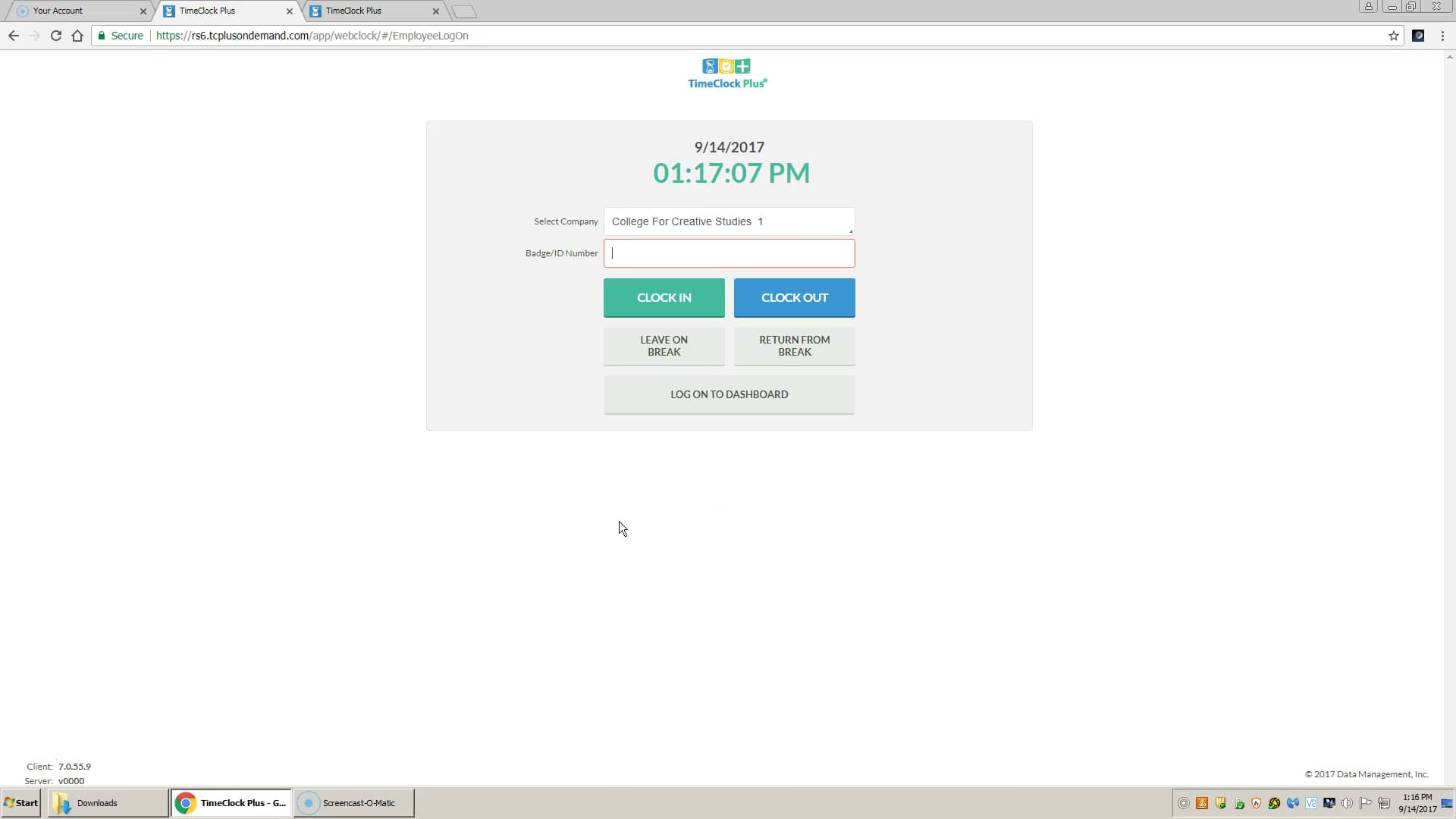Viewport: 1456px width, 819px height.
Task: Click the blue Malwarebytes tray icon
Action: click(x=1293, y=803)
